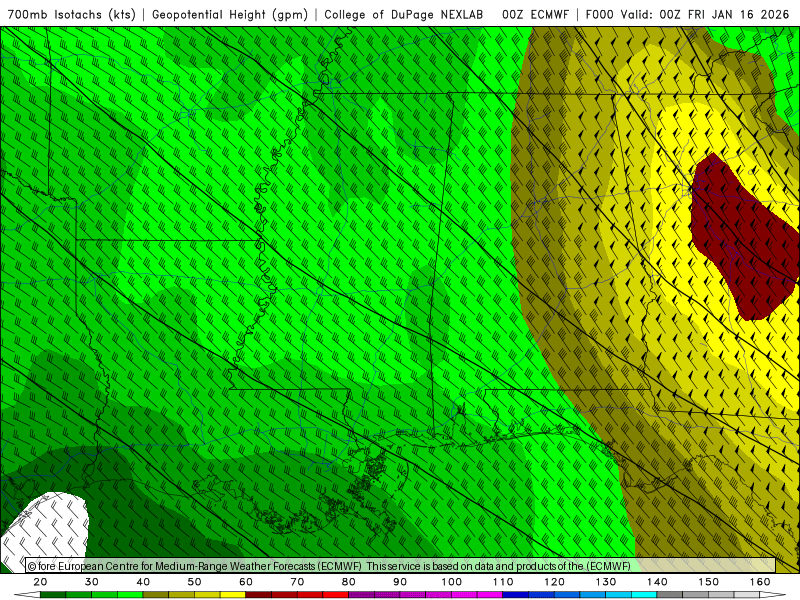Click the legend label "70"
Screen dimensions: 800x600
point(297,582)
